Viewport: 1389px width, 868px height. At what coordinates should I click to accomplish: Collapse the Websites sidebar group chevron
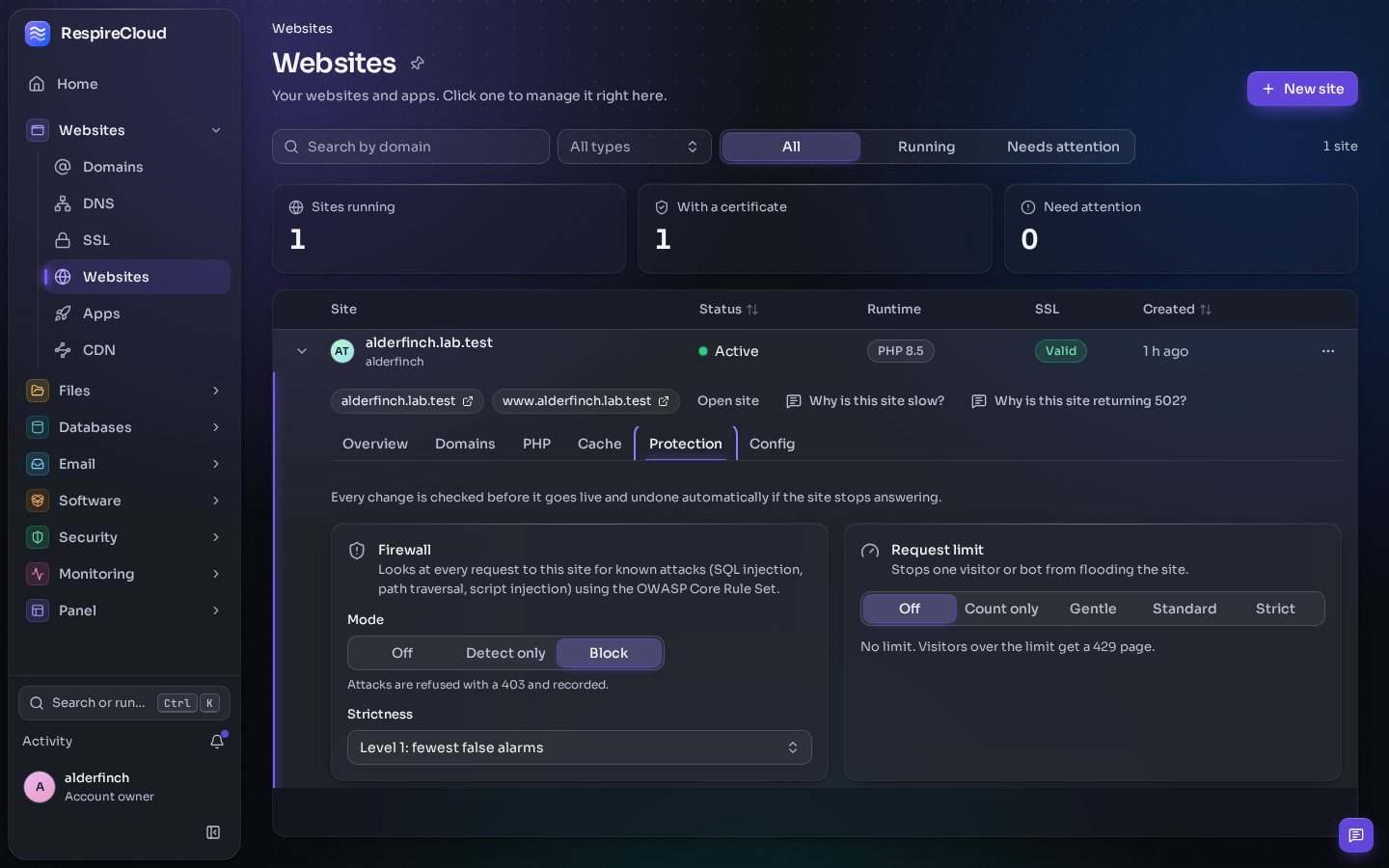pyautogui.click(x=216, y=130)
